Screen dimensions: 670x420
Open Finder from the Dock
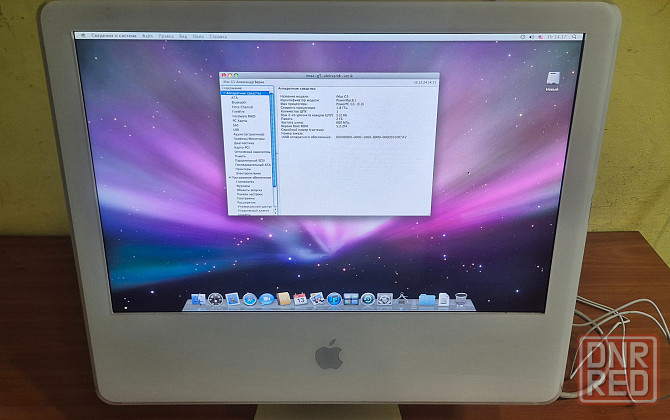coord(198,299)
